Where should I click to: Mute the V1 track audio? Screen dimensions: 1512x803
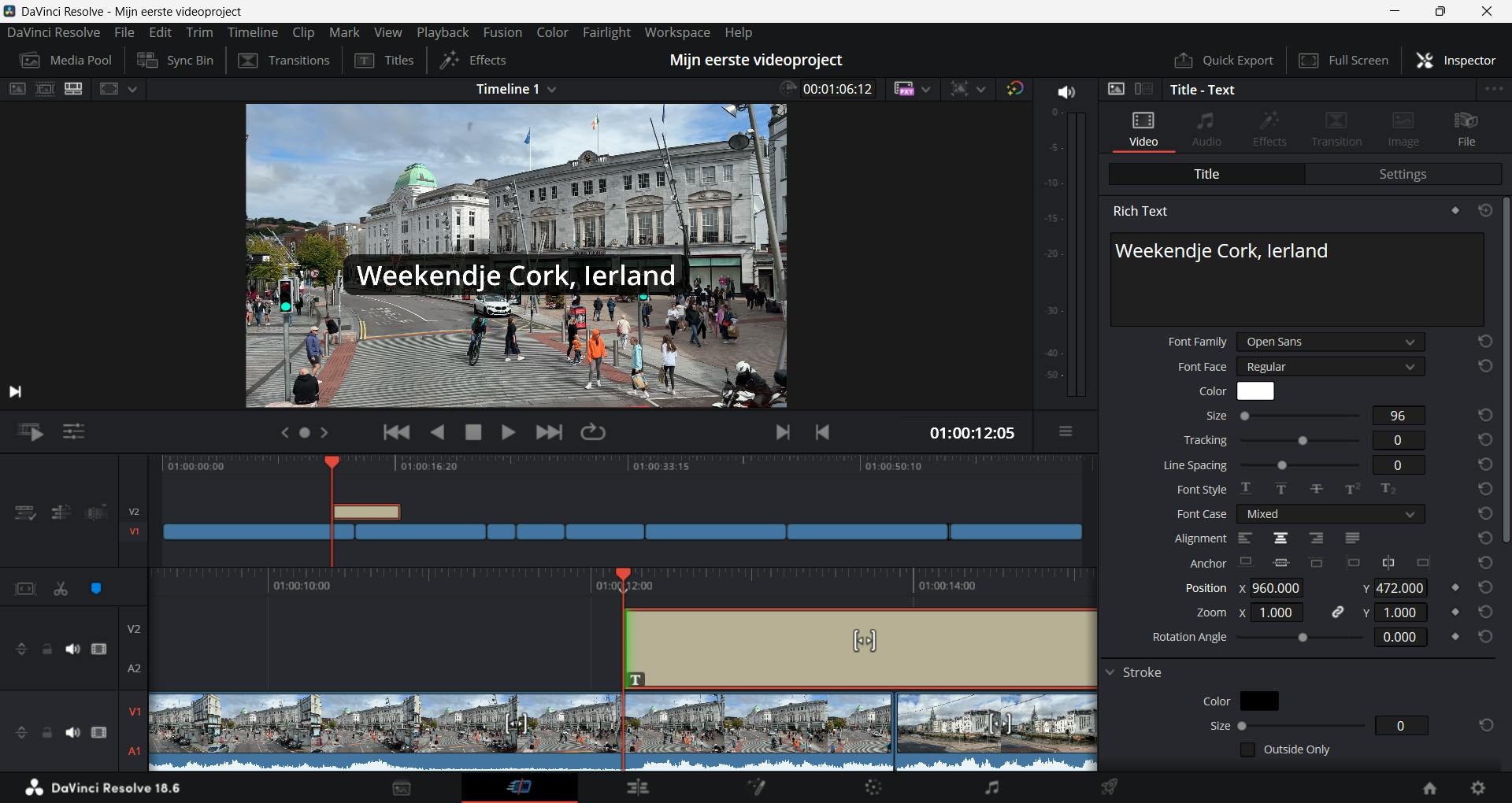(72, 732)
